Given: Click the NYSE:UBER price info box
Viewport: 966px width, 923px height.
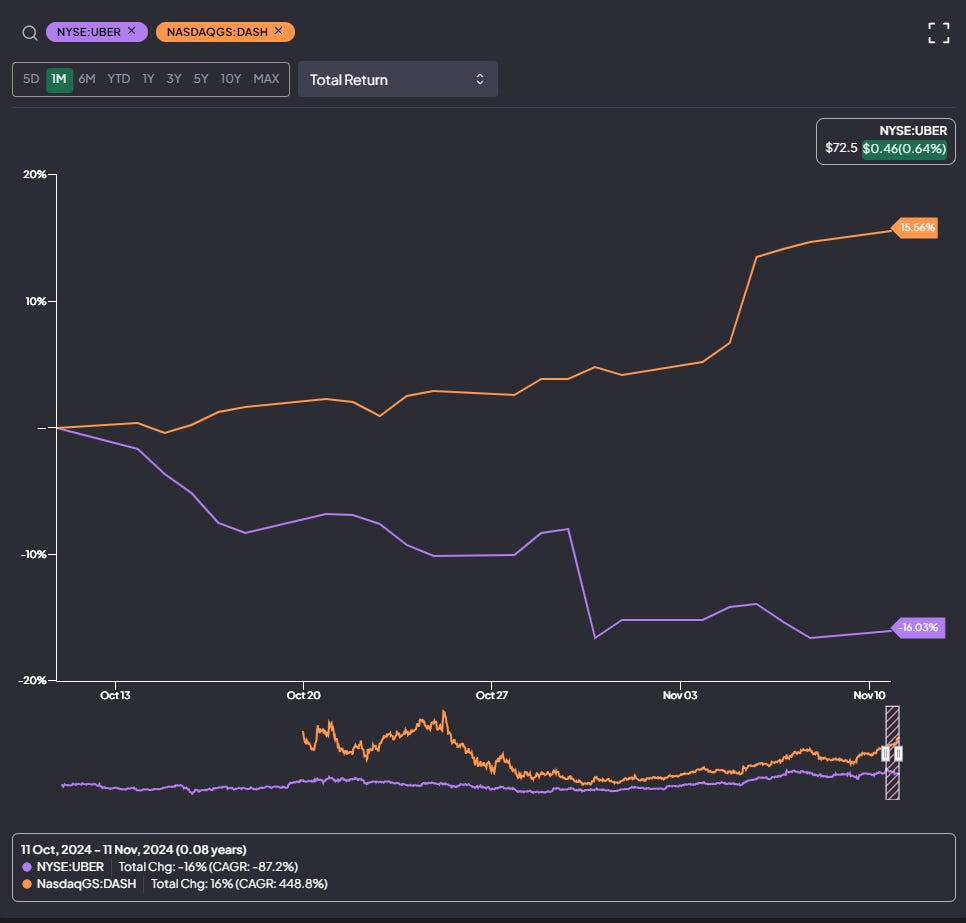Looking at the screenshot, I should point(885,142).
